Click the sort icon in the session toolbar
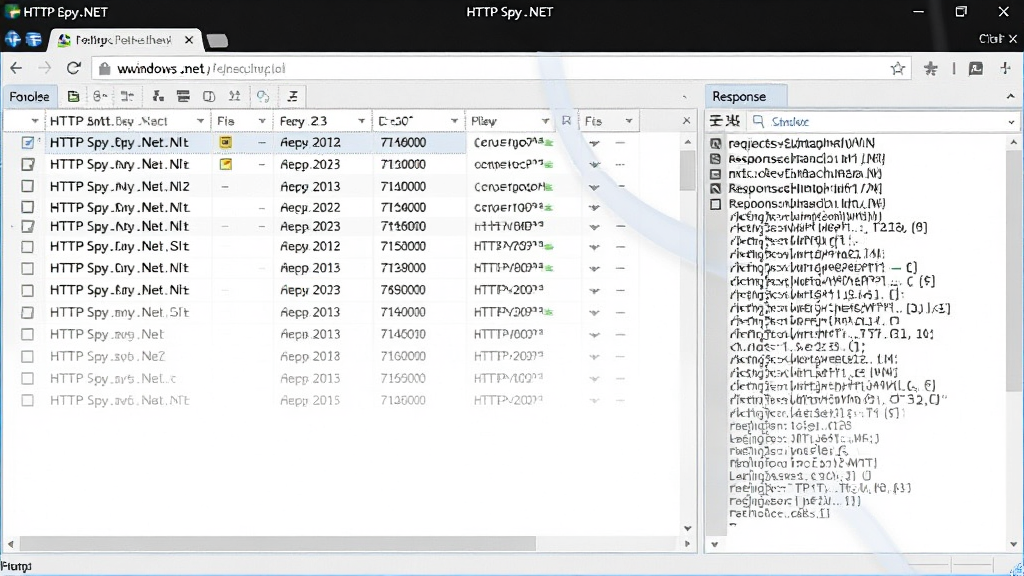 click(x=234, y=97)
